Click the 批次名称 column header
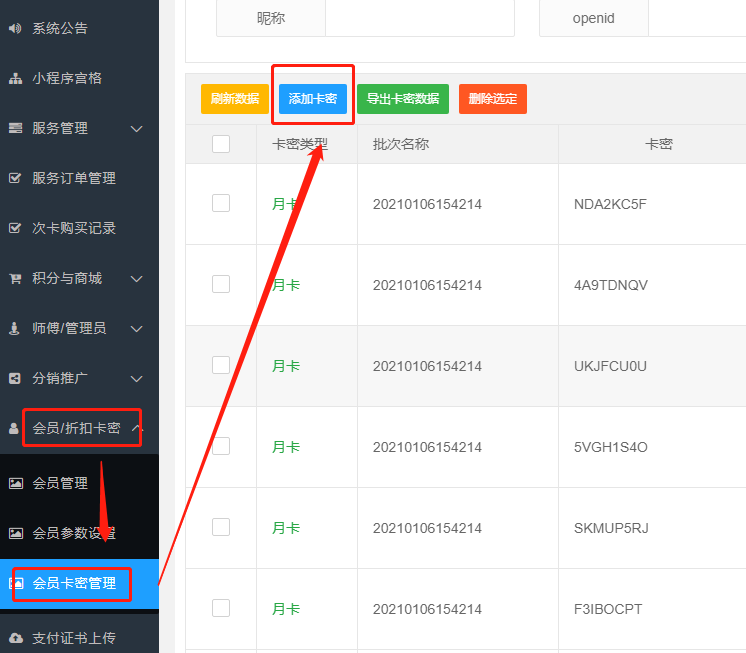Viewport: 746px width, 653px height. click(x=401, y=144)
